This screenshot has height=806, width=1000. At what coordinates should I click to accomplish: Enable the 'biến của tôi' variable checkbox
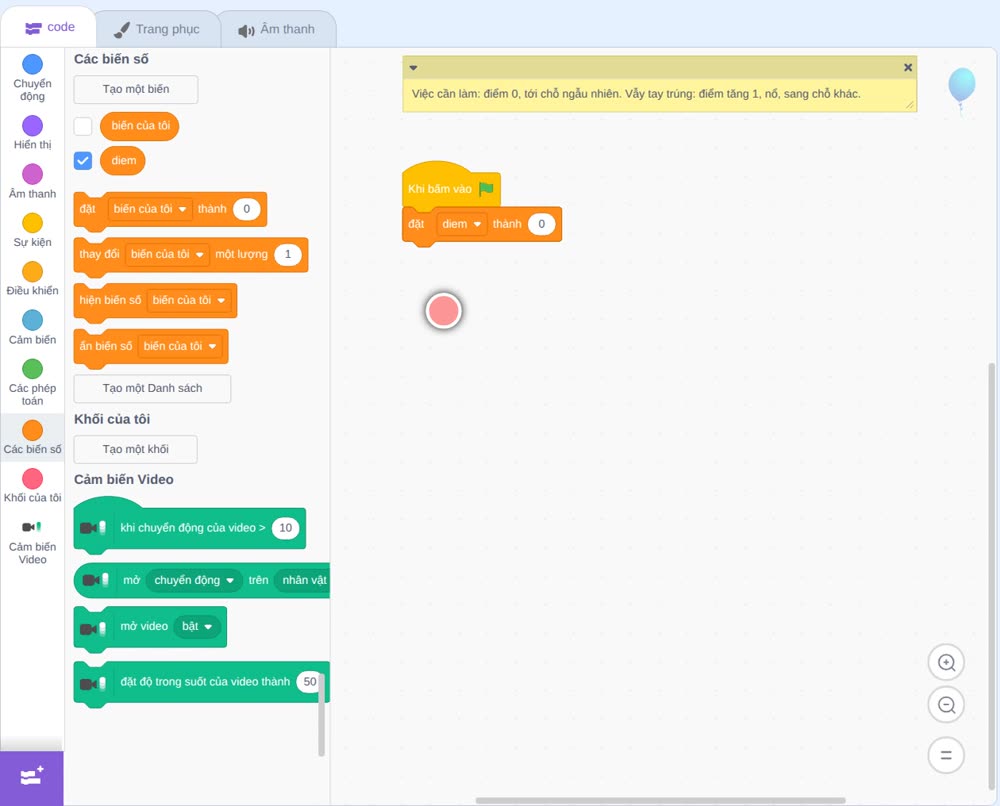point(83,126)
